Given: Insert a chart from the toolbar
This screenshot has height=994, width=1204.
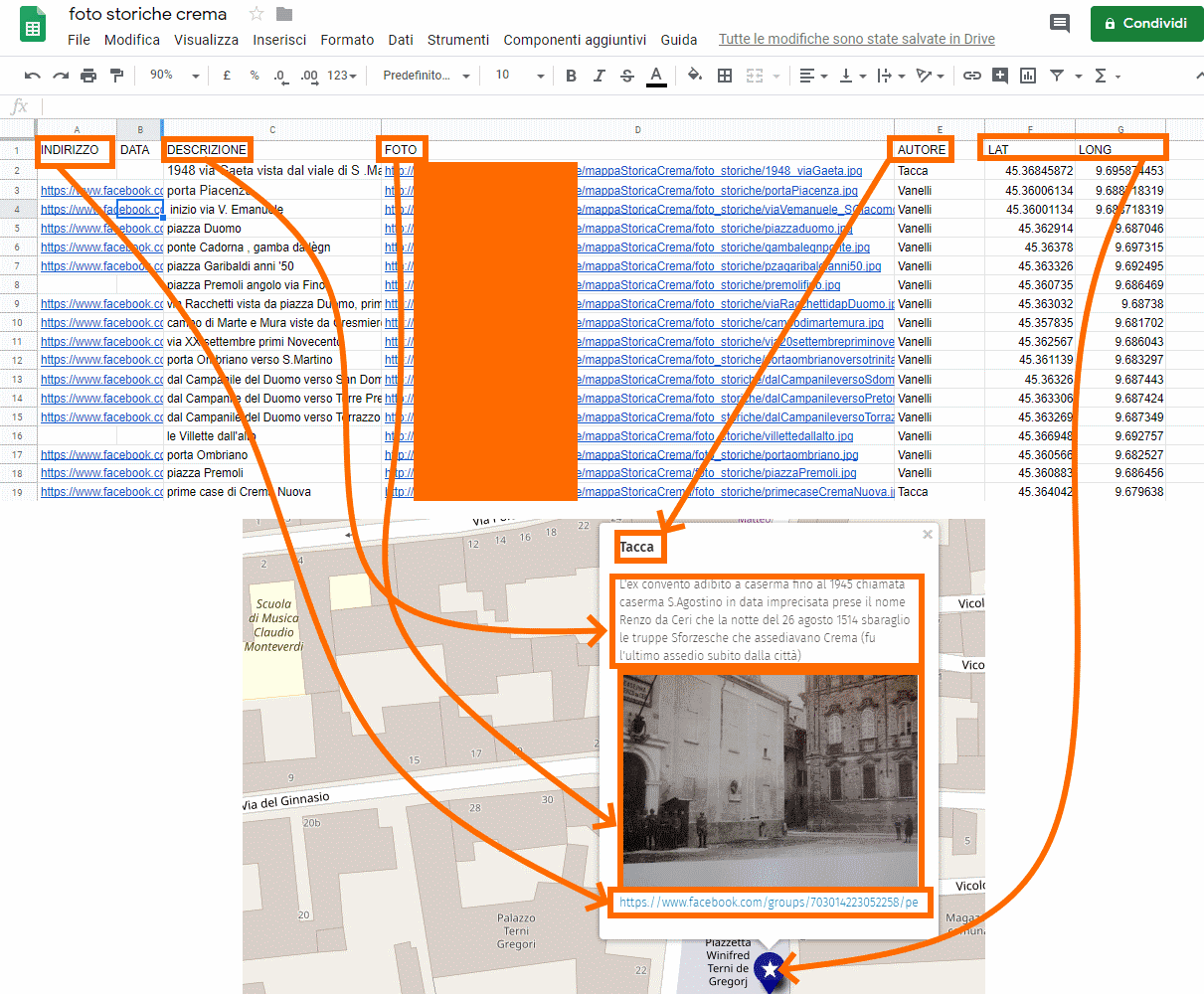Looking at the screenshot, I should [x=1028, y=76].
